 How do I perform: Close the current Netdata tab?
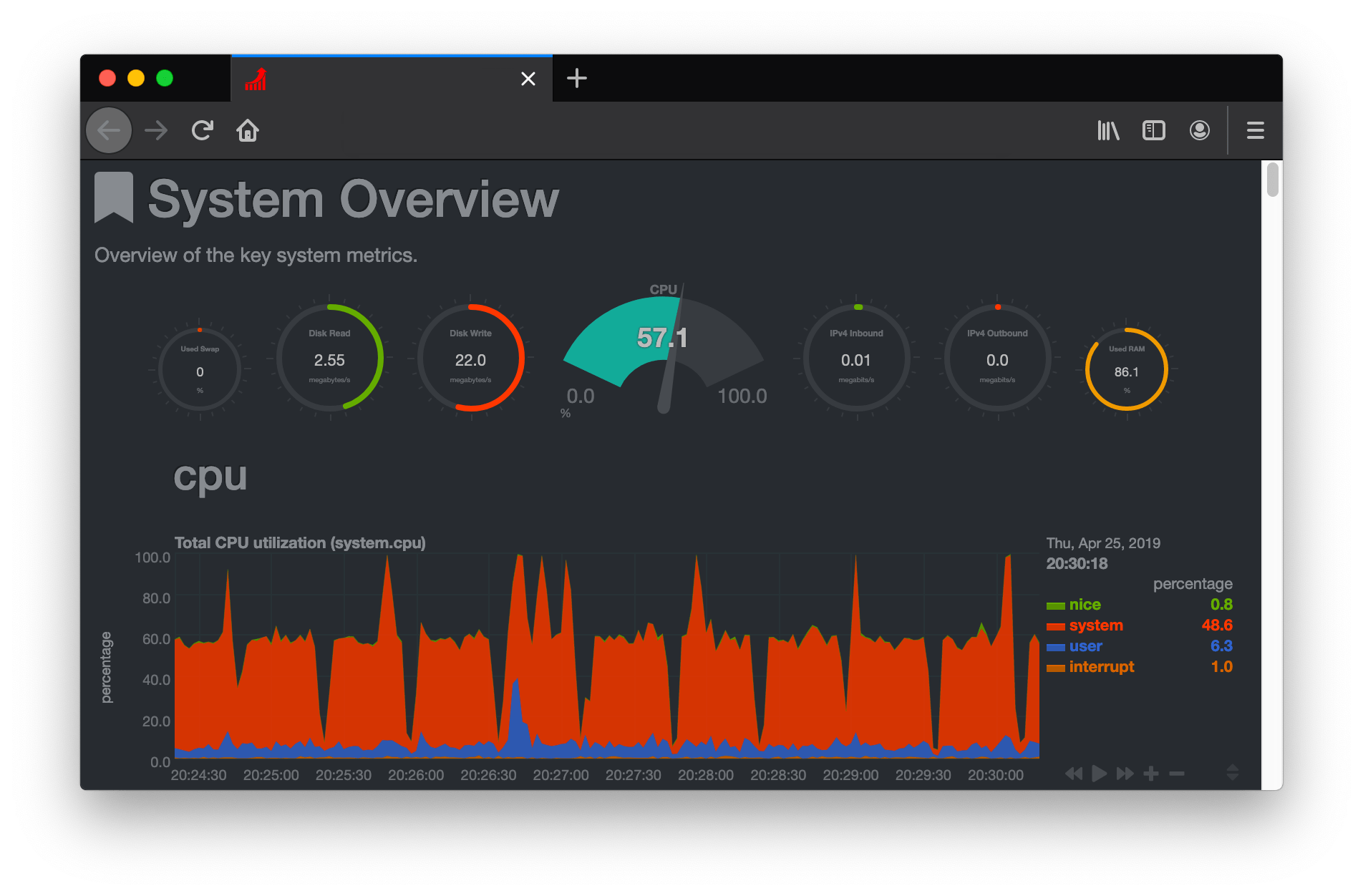(528, 79)
